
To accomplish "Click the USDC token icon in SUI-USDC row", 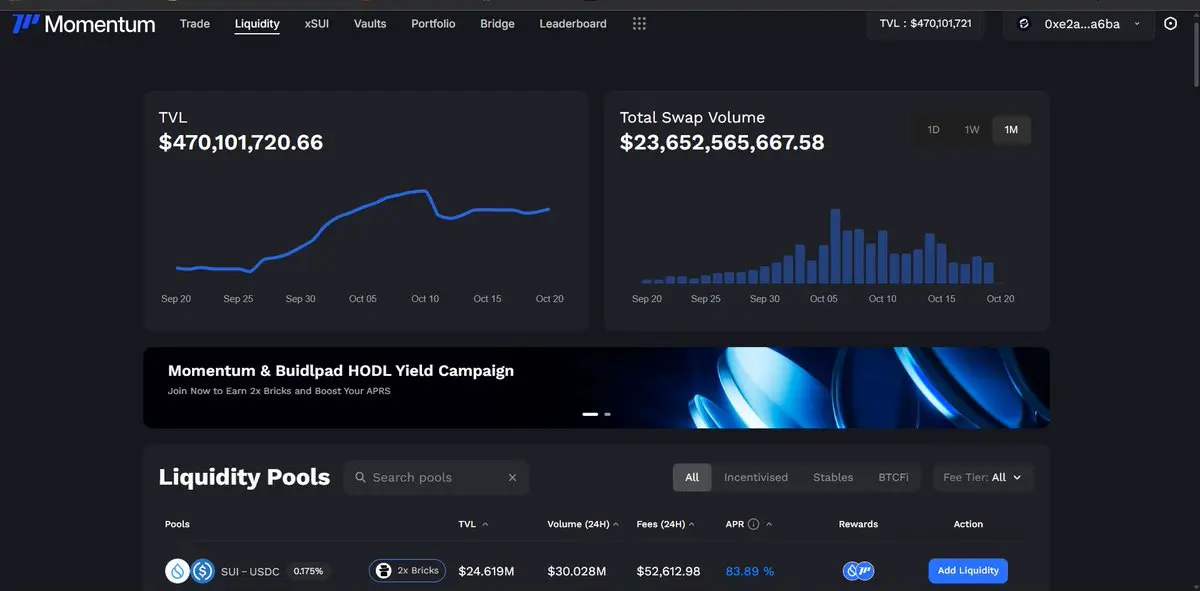I will [x=203, y=571].
